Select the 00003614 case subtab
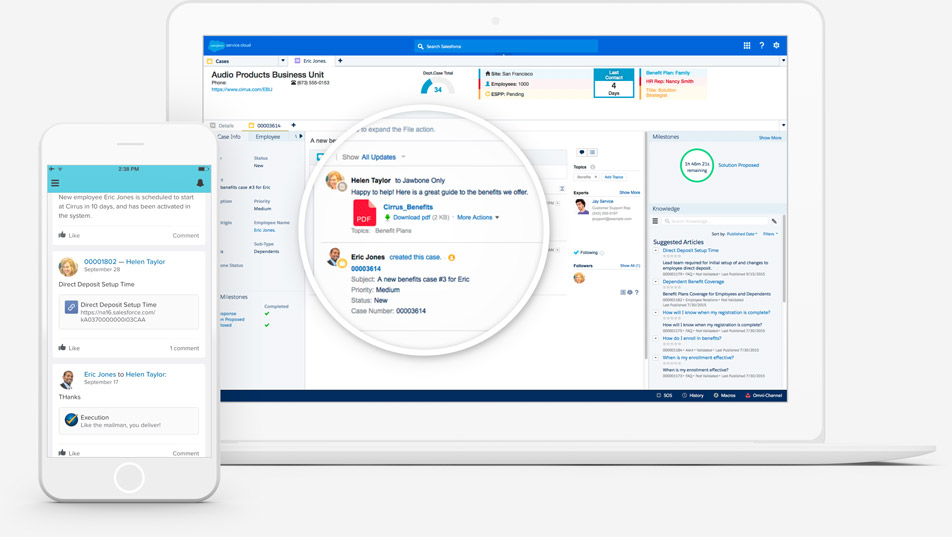The width and height of the screenshot is (952, 537). click(x=265, y=126)
